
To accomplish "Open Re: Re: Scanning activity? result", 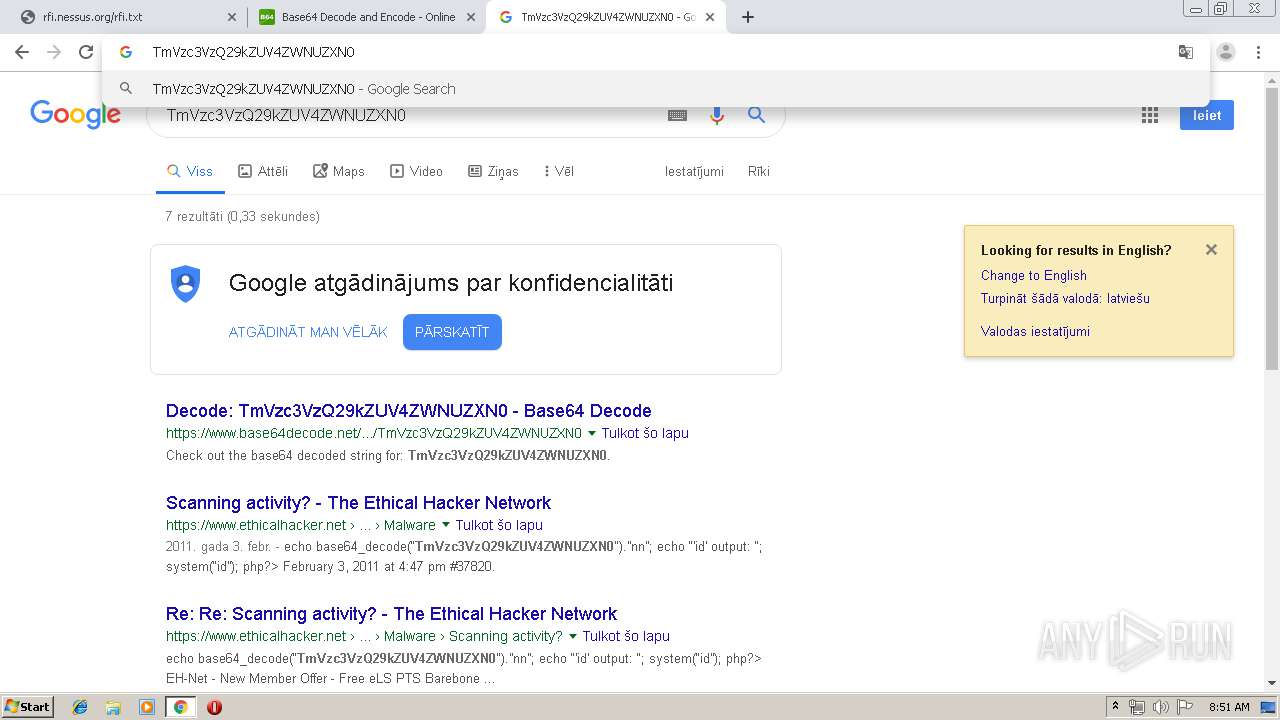I will coord(391,614).
